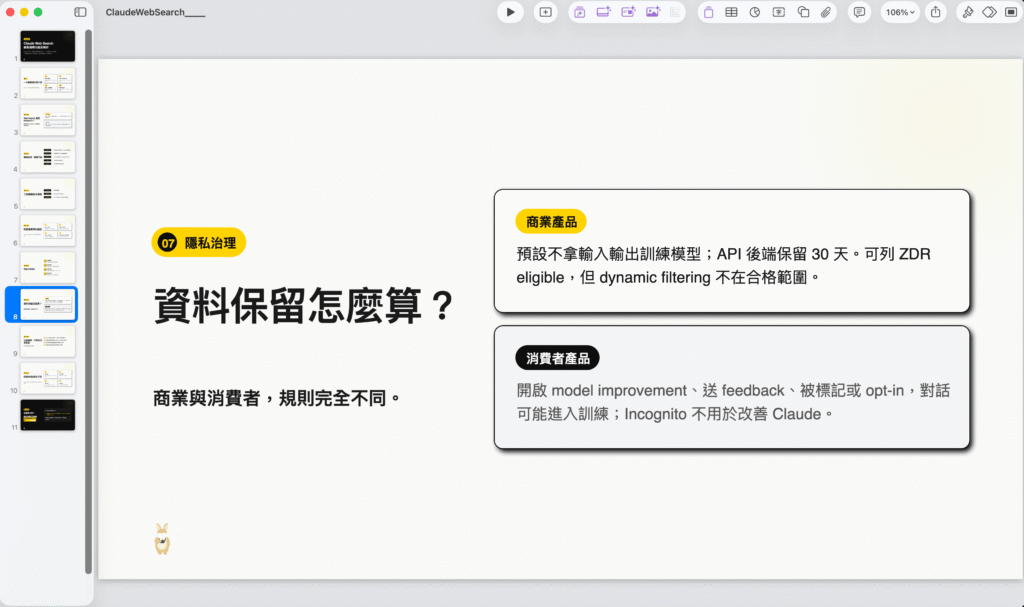The height and width of the screenshot is (607, 1024).
Task: Click the slide navigator scrollbar
Action: (x=88, y=301)
